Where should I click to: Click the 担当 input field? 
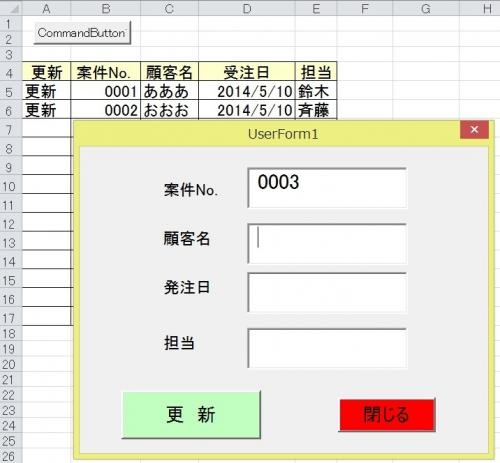click(x=327, y=348)
